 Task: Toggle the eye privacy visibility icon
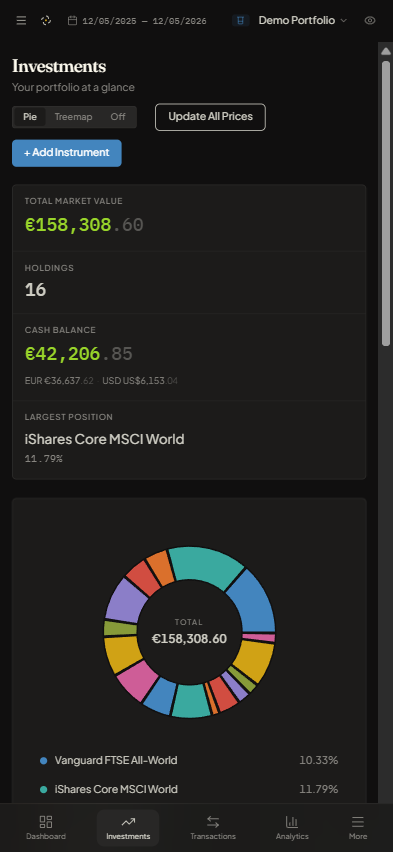tap(370, 21)
